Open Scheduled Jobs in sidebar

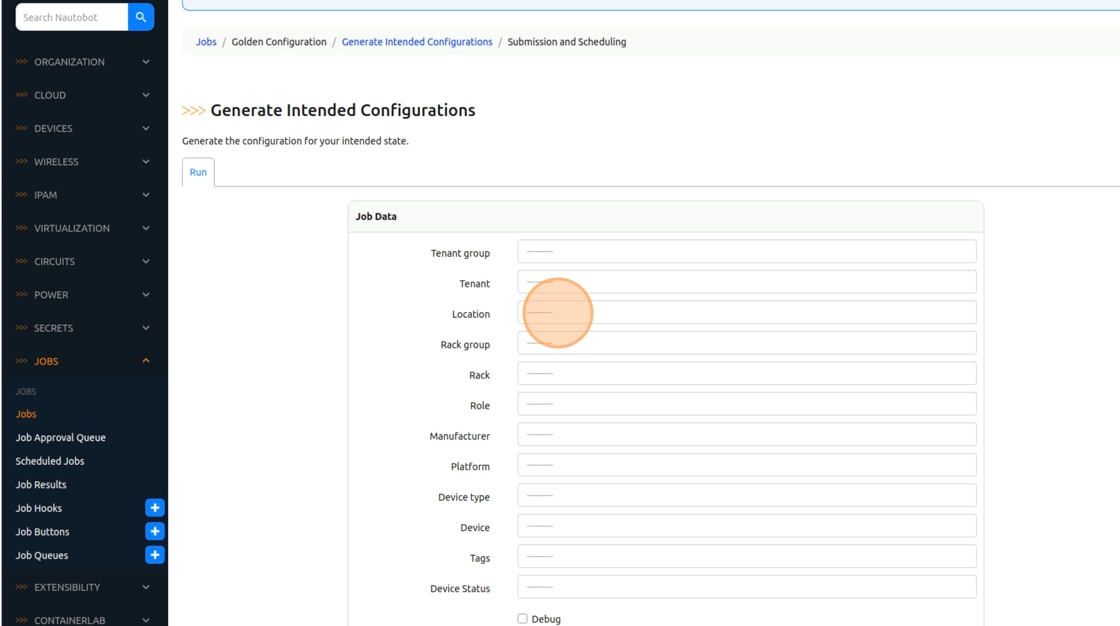click(x=50, y=461)
